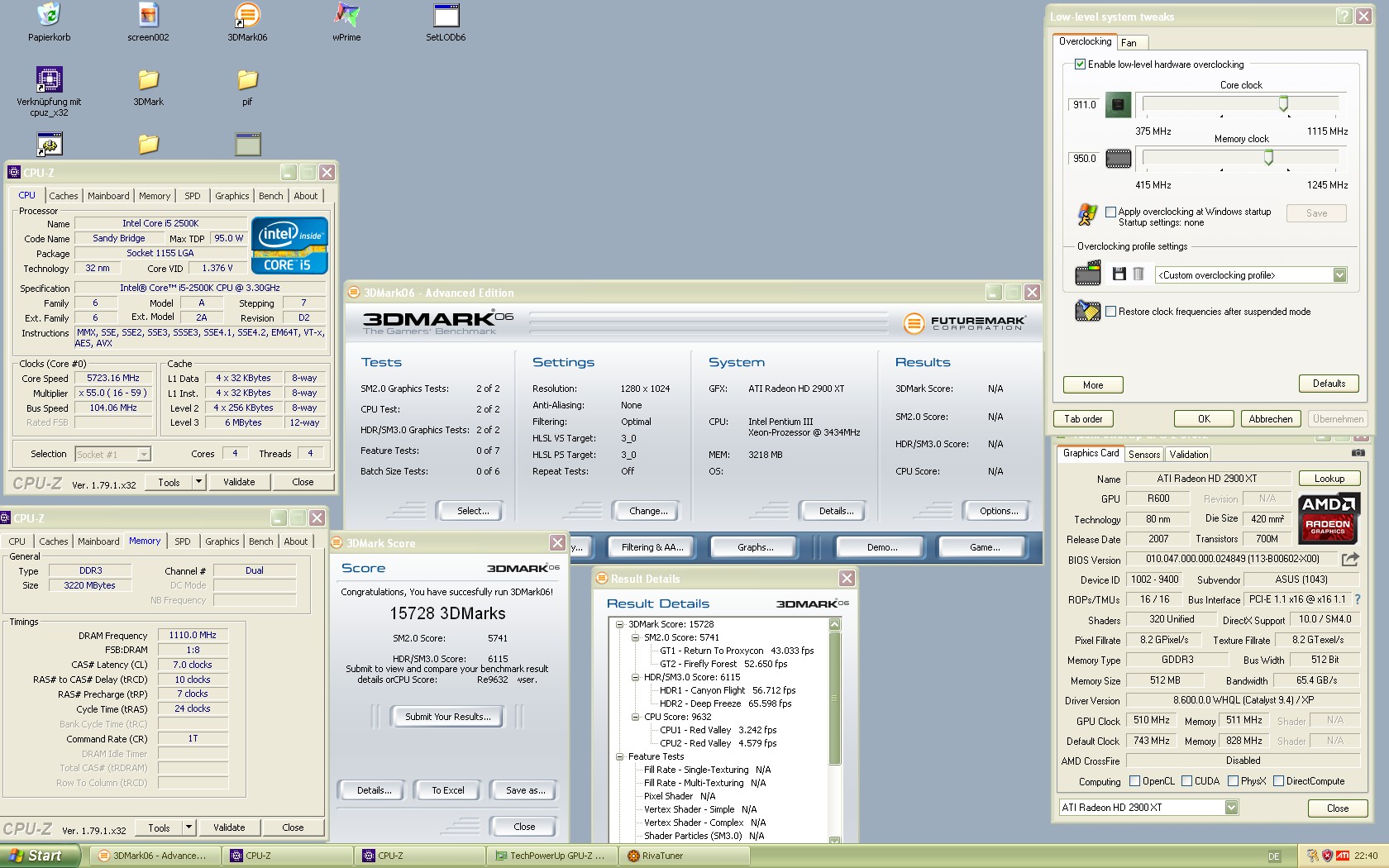This screenshot has width=1389, height=868.
Task: Click the suspended mode restore icon in RivaTuner
Action: pos(1087,312)
